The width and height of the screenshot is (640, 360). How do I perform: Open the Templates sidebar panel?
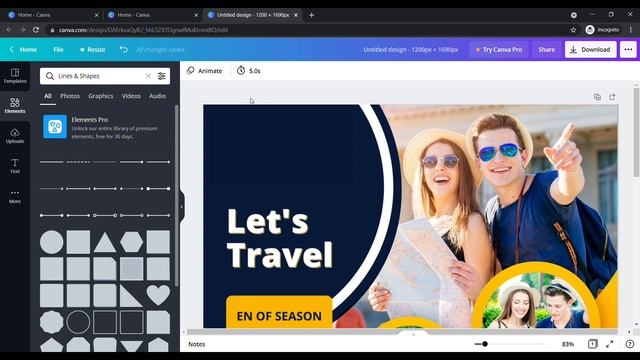[x=15, y=76]
